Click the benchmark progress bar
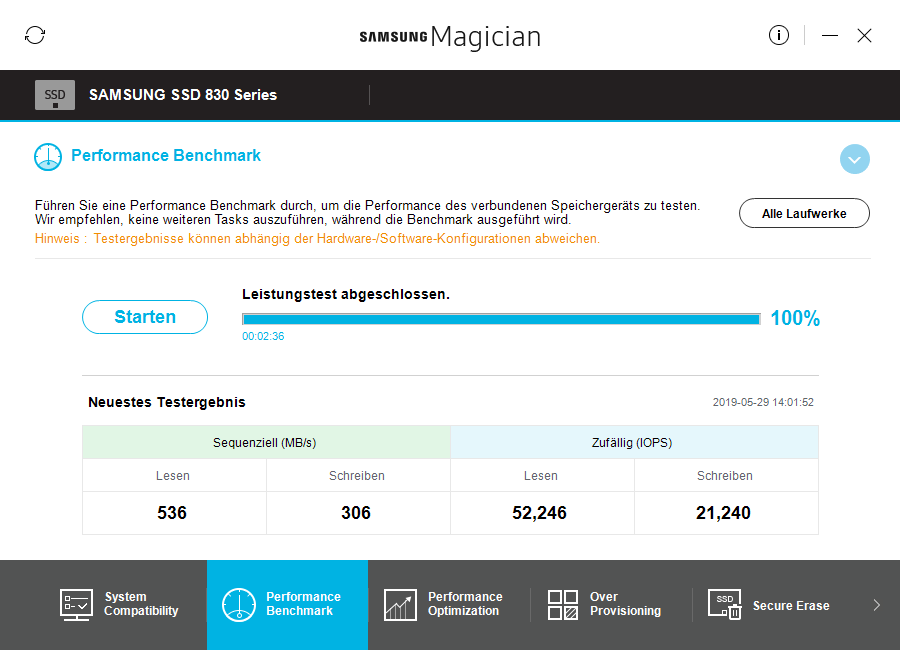The height and width of the screenshot is (650, 900). coord(501,319)
